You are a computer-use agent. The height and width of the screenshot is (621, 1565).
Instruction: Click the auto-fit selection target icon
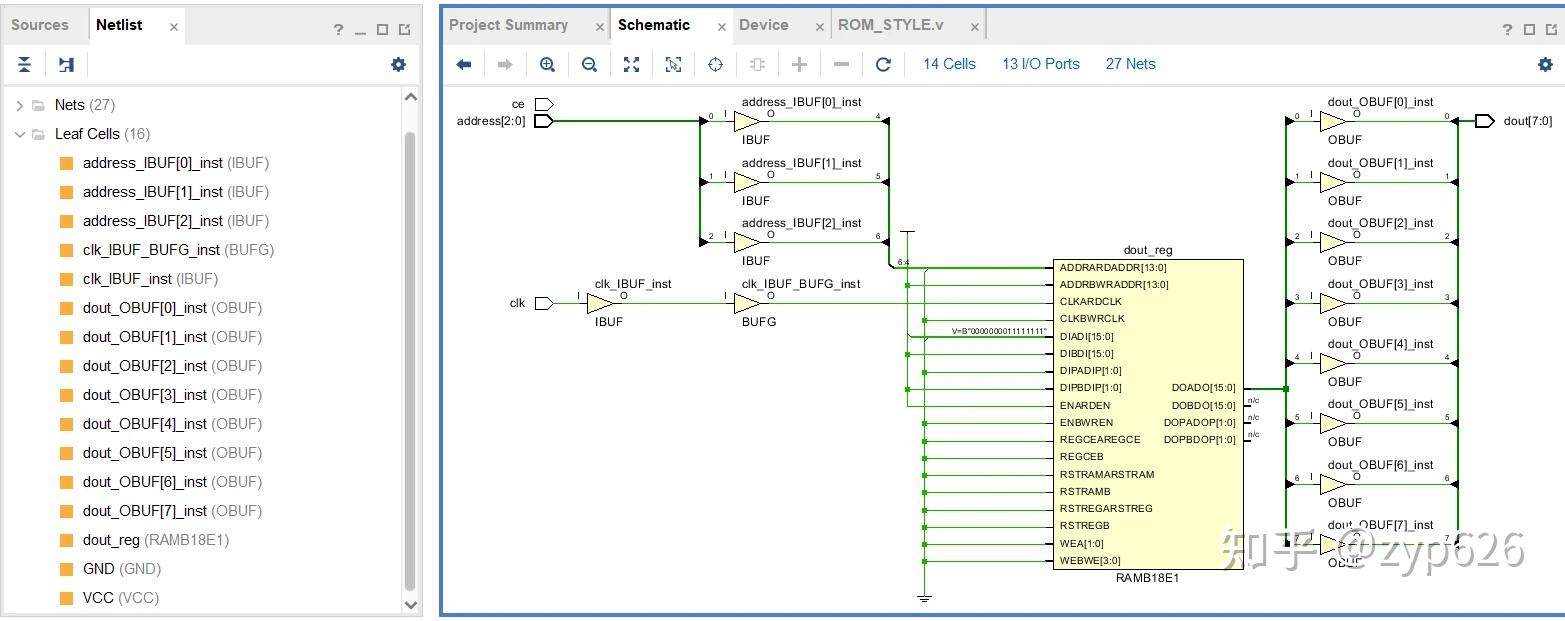(x=715, y=64)
